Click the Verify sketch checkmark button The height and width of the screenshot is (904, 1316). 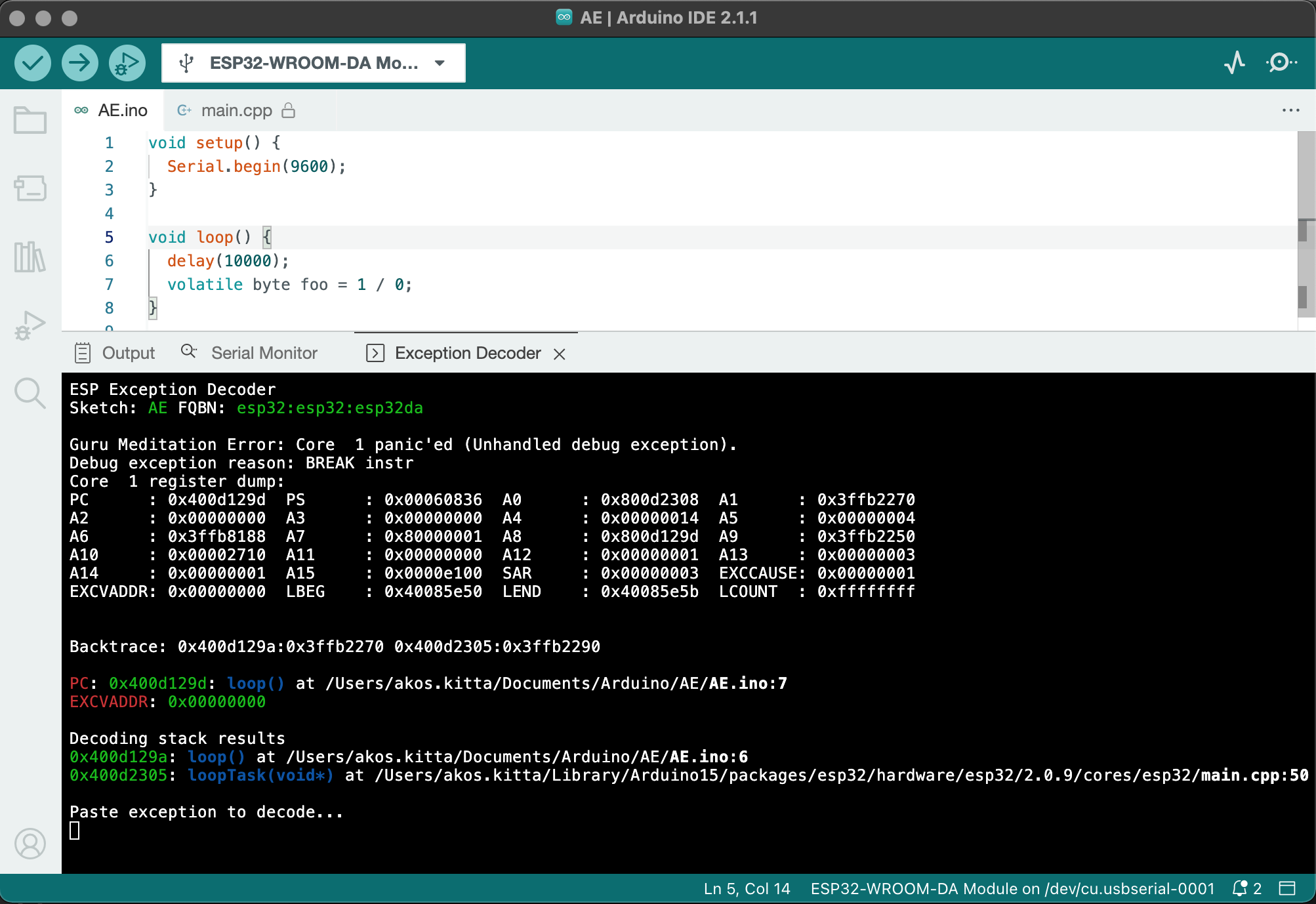(33, 63)
